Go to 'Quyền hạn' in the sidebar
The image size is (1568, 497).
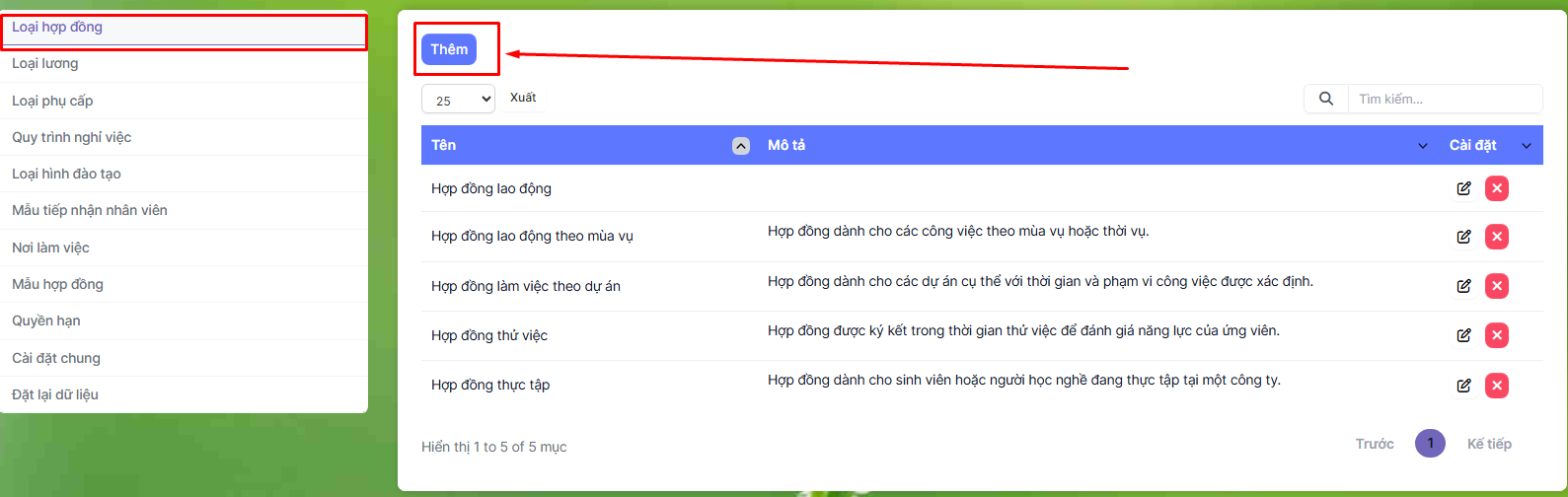tap(46, 321)
